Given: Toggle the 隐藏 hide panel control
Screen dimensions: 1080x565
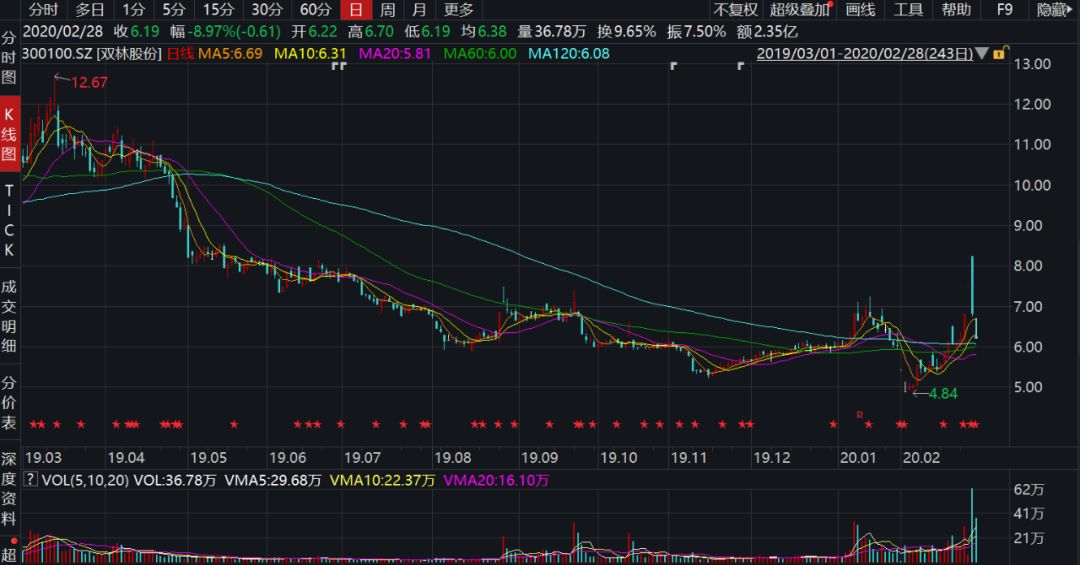Looking at the screenshot, I should coord(1053,10).
